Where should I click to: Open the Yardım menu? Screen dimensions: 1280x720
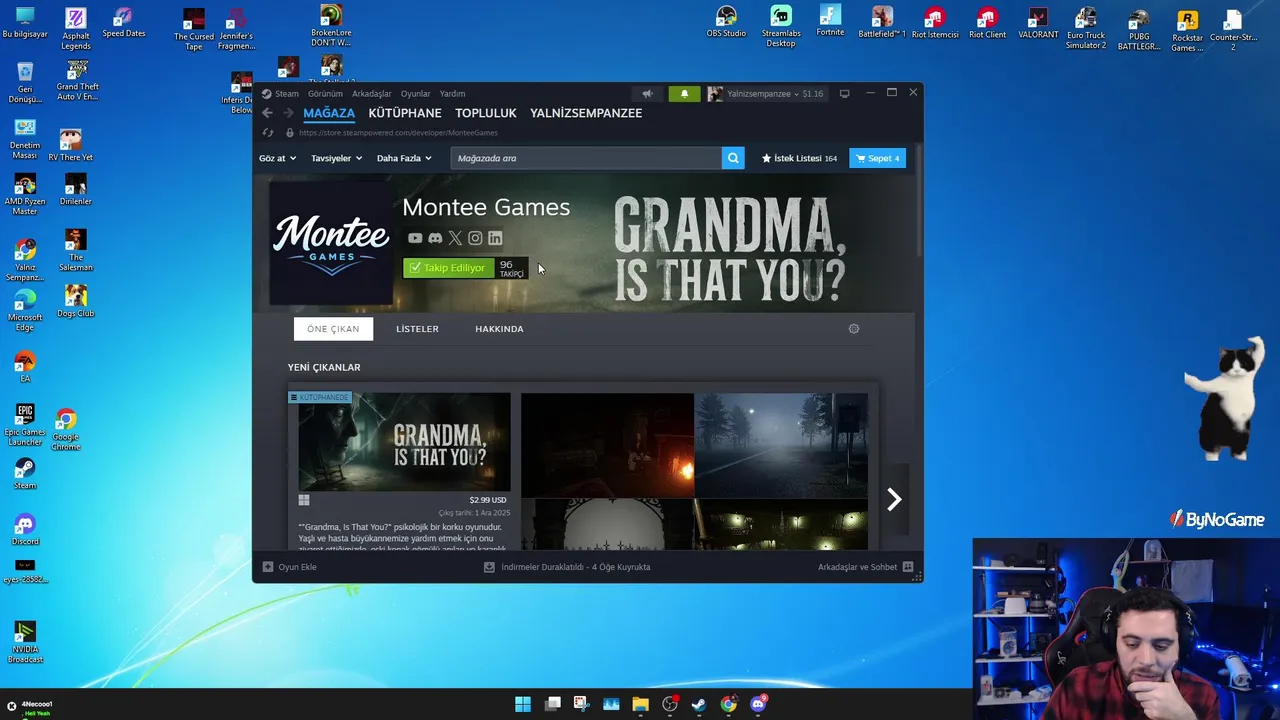point(452,94)
